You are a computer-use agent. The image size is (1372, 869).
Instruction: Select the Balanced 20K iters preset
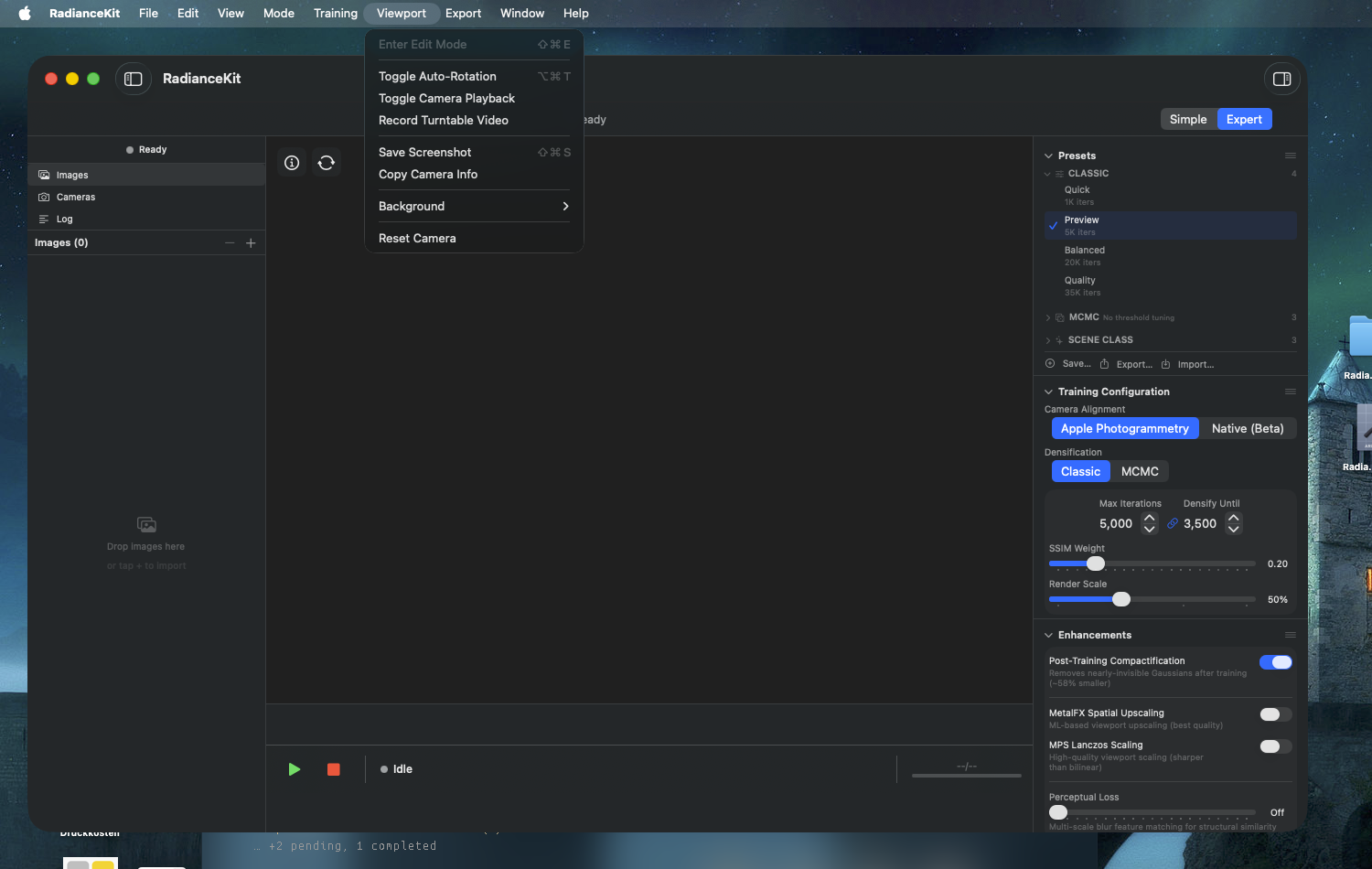(1171, 256)
